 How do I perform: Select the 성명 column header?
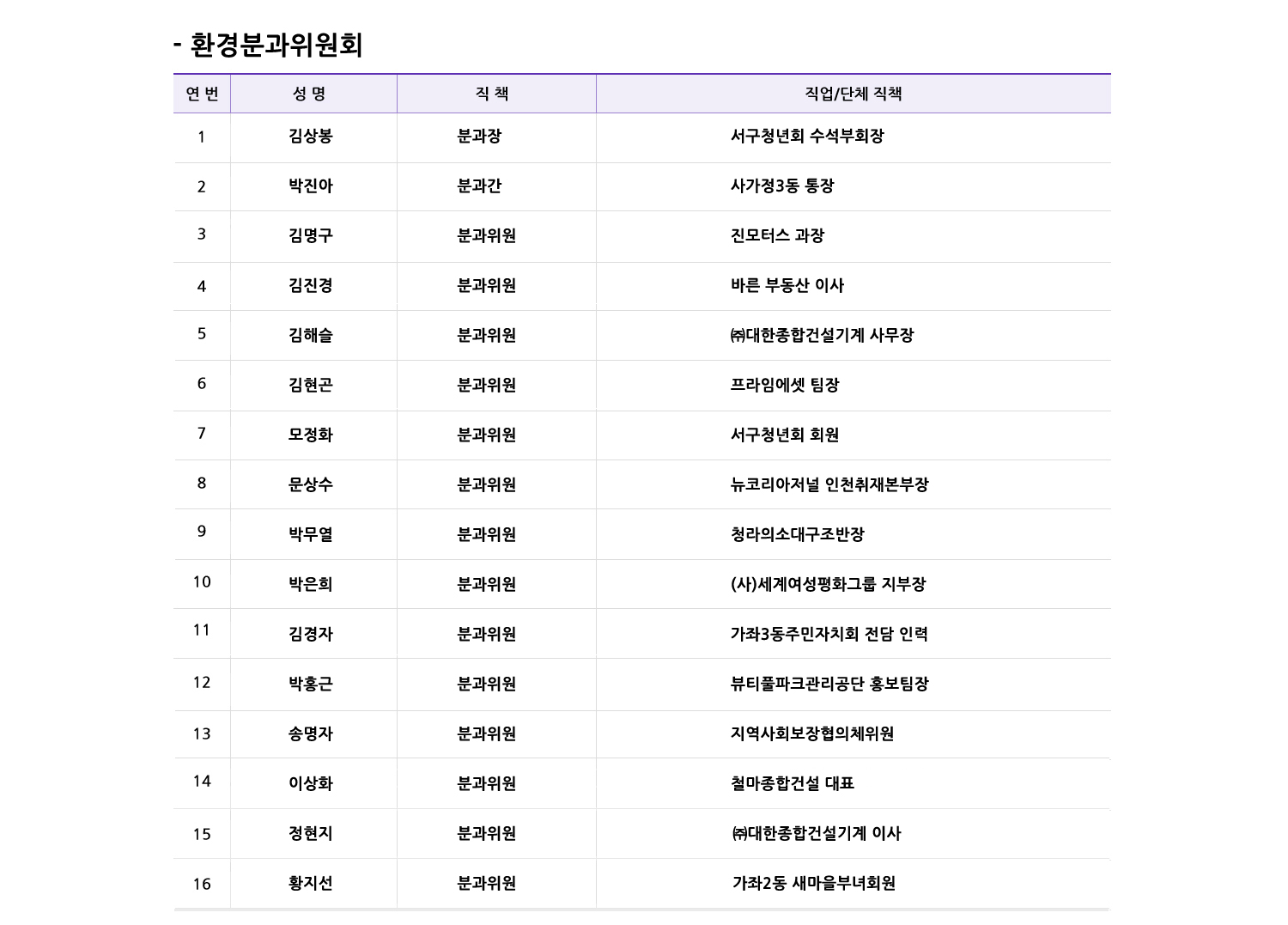pos(310,94)
